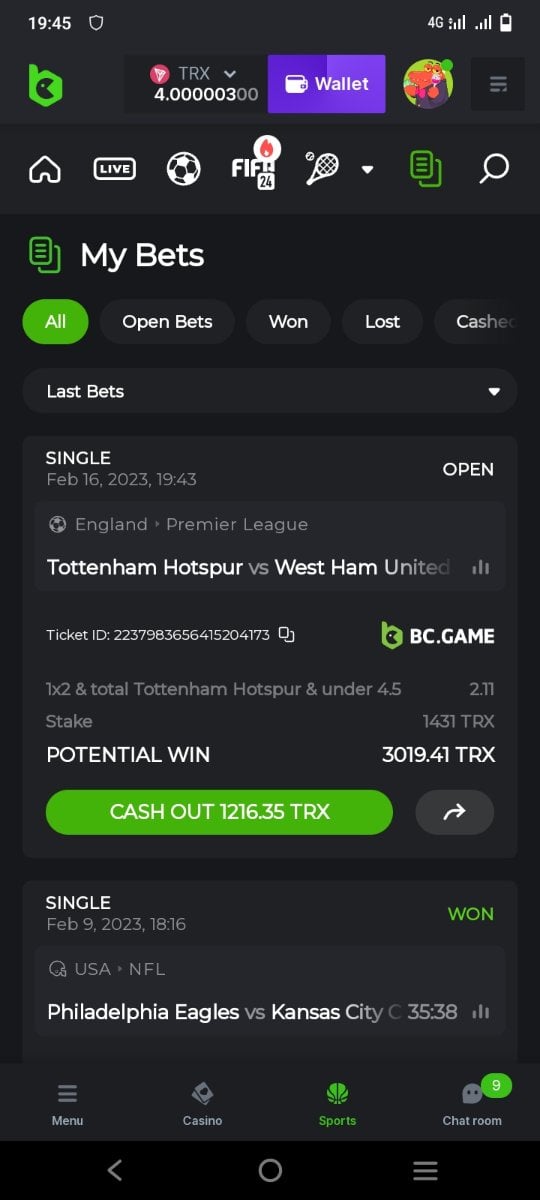540x1200 pixels.
Task: Copy the ticket ID with copy icon
Action: pos(287,635)
